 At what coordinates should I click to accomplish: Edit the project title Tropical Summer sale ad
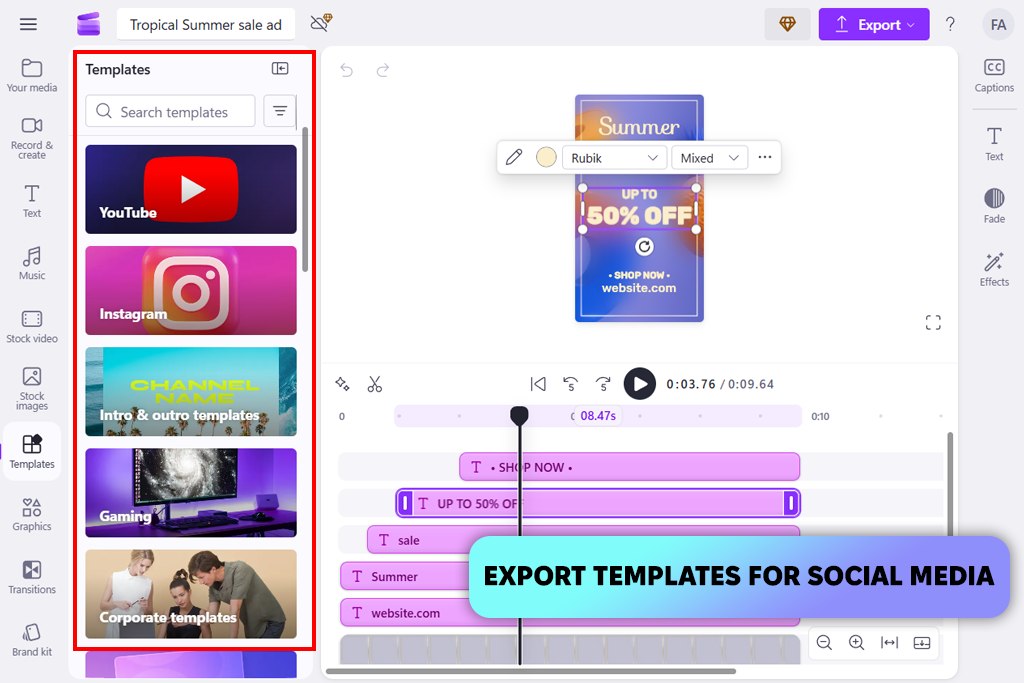206,25
